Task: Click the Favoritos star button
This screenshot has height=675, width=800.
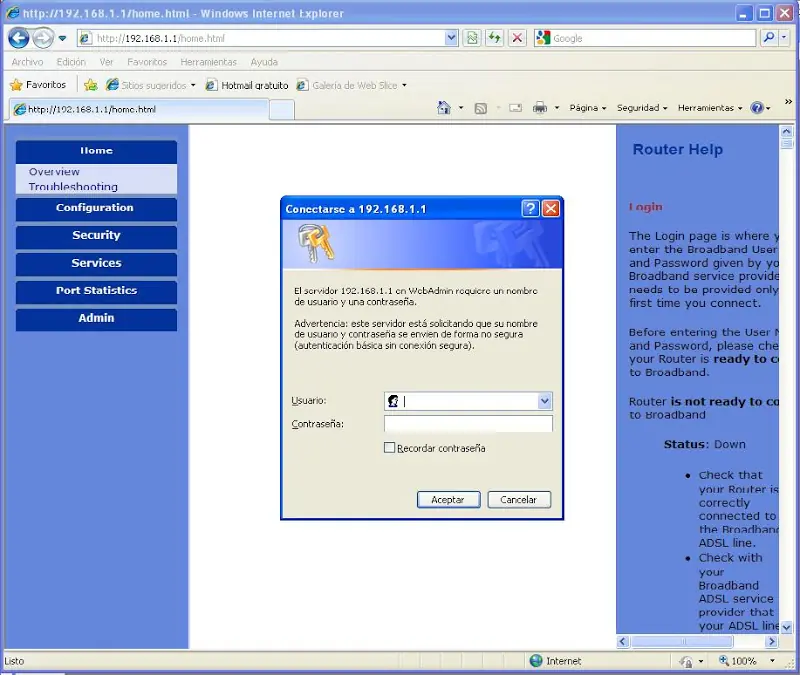Action: (x=38, y=85)
